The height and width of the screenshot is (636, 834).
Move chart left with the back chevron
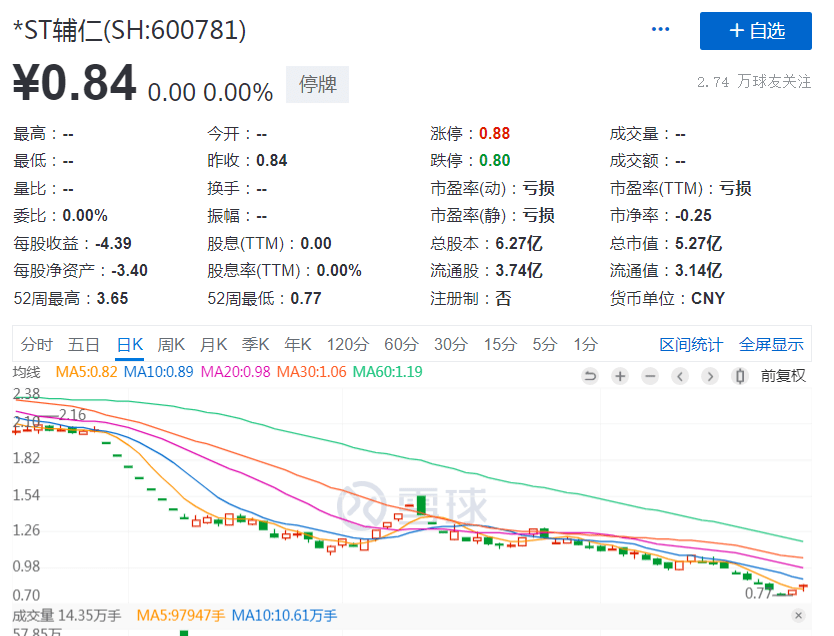[x=680, y=376]
